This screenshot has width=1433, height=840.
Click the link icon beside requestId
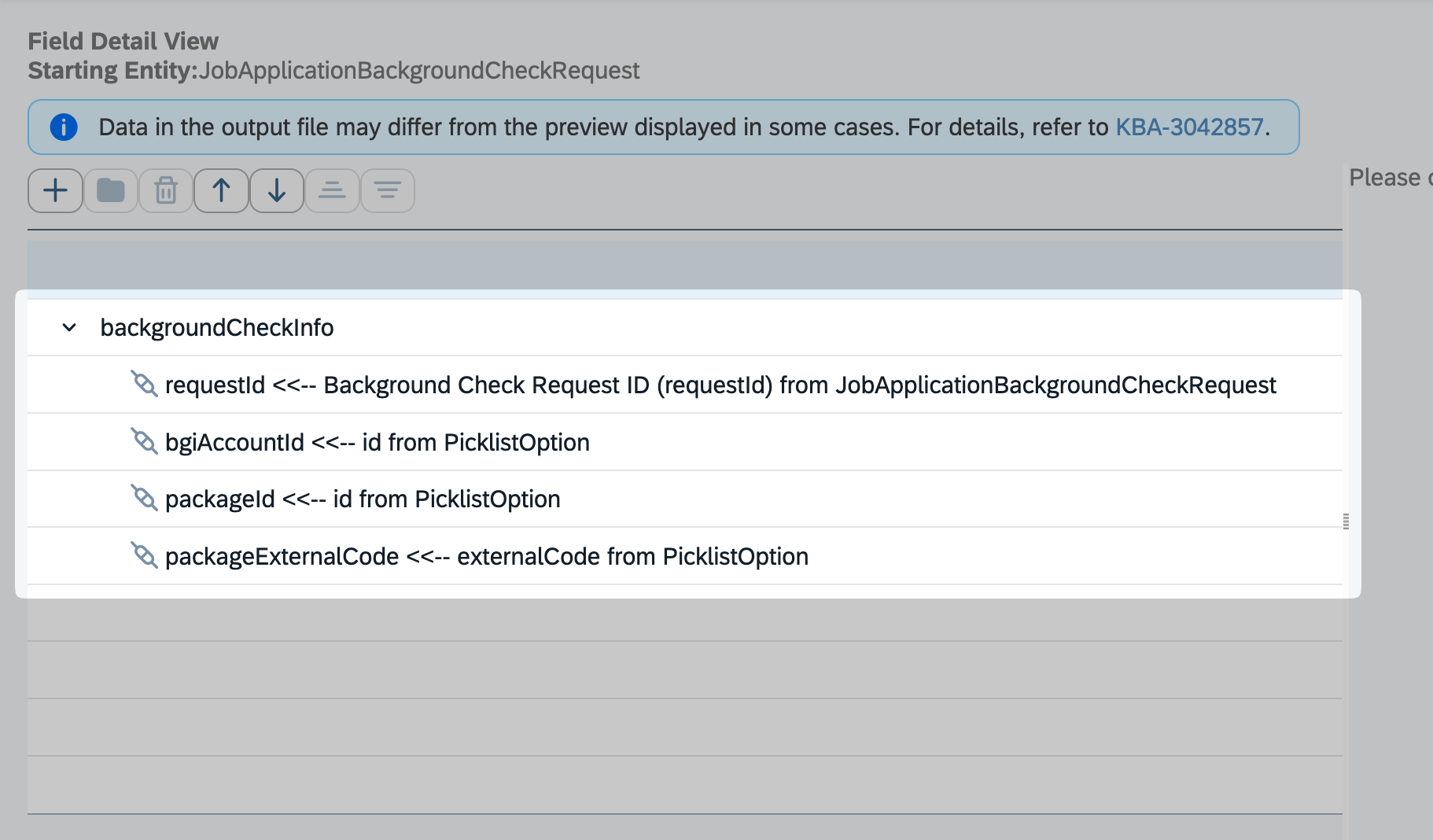[144, 384]
